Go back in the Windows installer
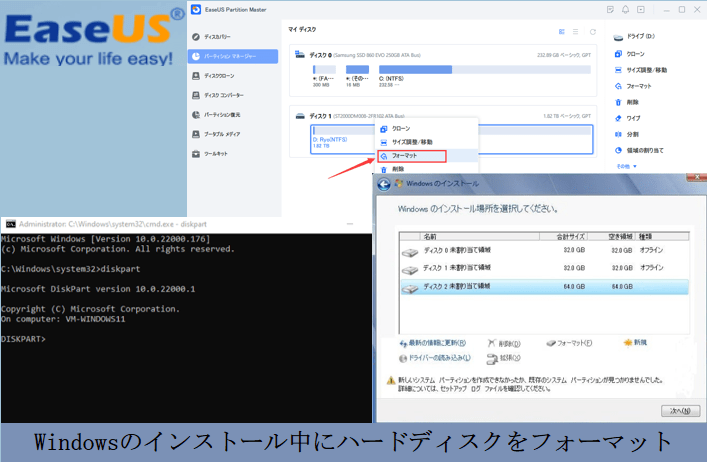The width and height of the screenshot is (707, 462). coord(384,184)
